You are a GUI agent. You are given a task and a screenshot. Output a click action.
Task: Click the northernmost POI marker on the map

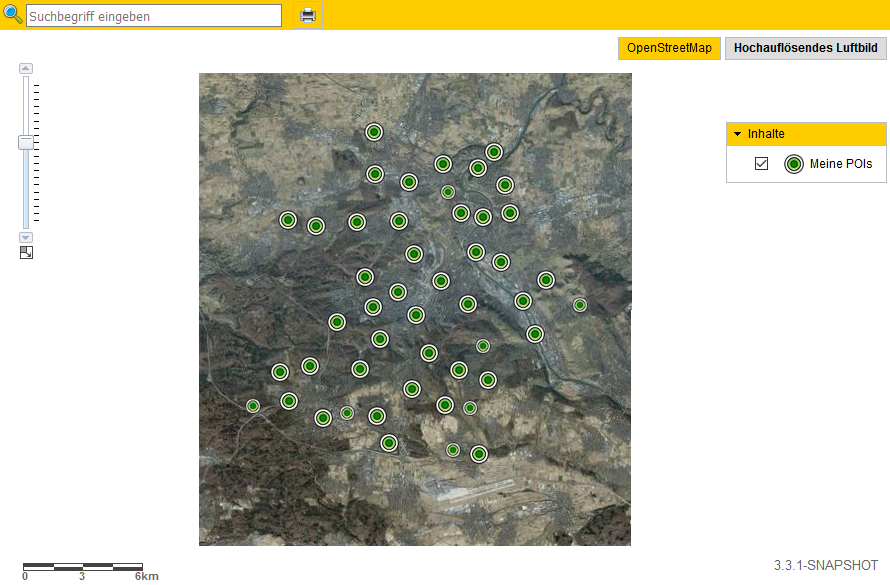[x=373, y=132]
